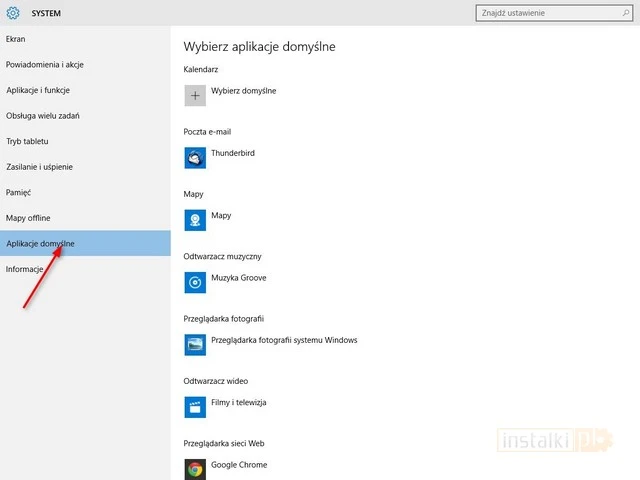
Task: Click the Settings gear icon beside SYSTEM
Action: coord(13,13)
